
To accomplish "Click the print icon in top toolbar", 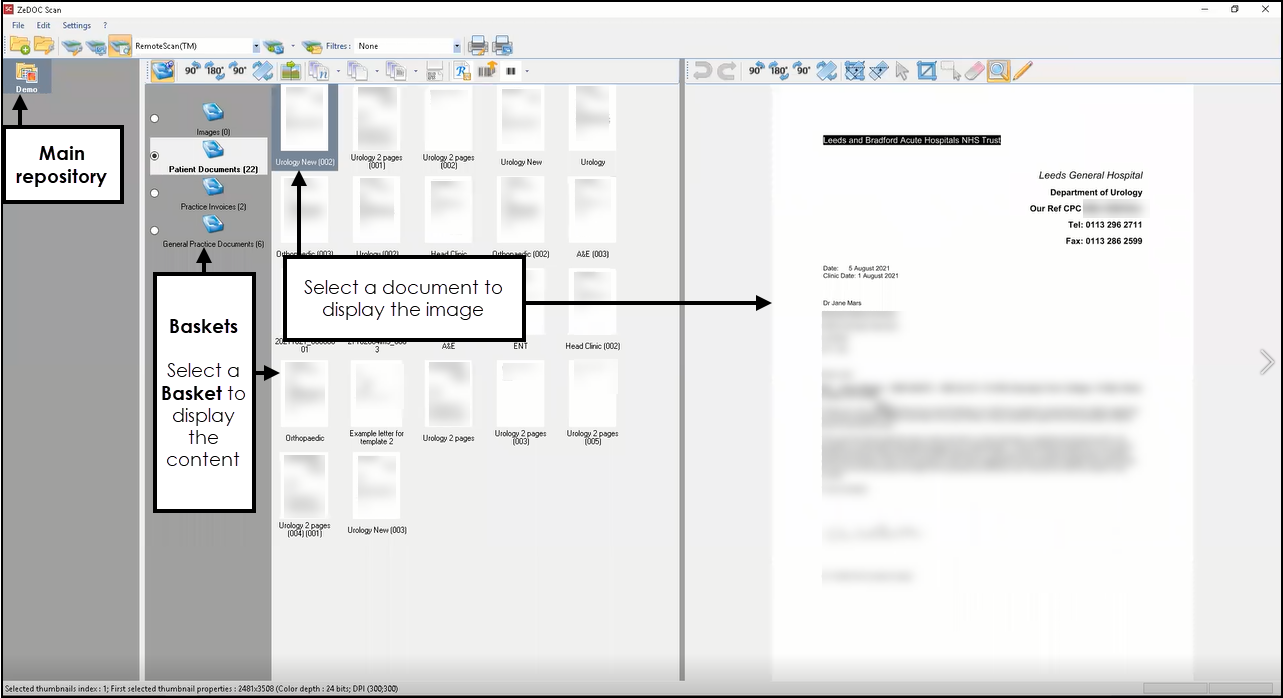I will tap(478, 46).
